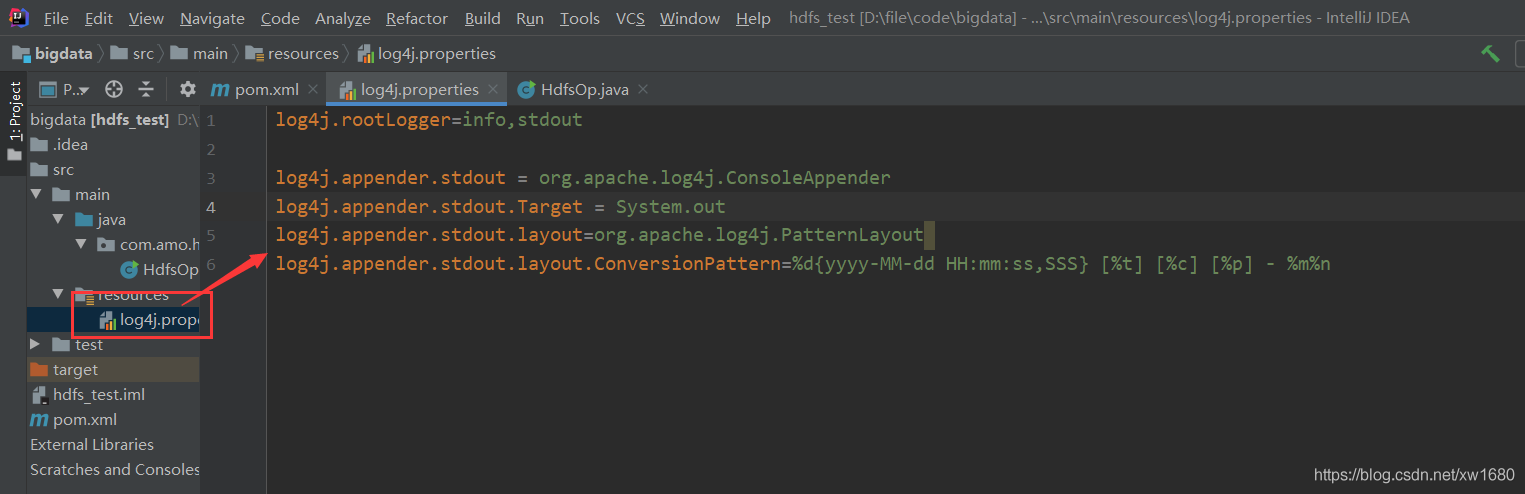Click line 1 text log4j.rootLogger=info,stdout
This screenshot has width=1525, height=494.
coord(429,120)
